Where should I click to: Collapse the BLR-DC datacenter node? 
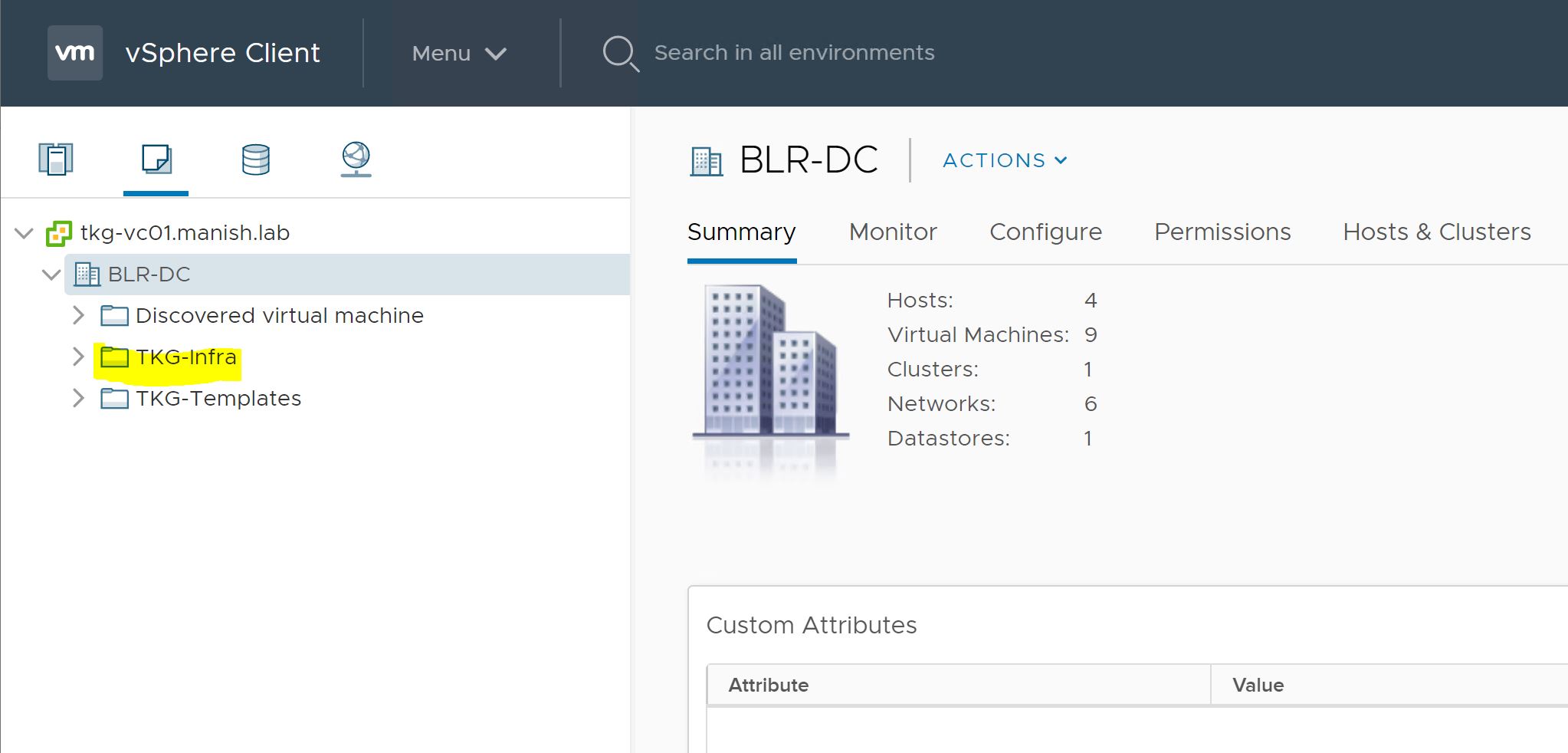51,275
